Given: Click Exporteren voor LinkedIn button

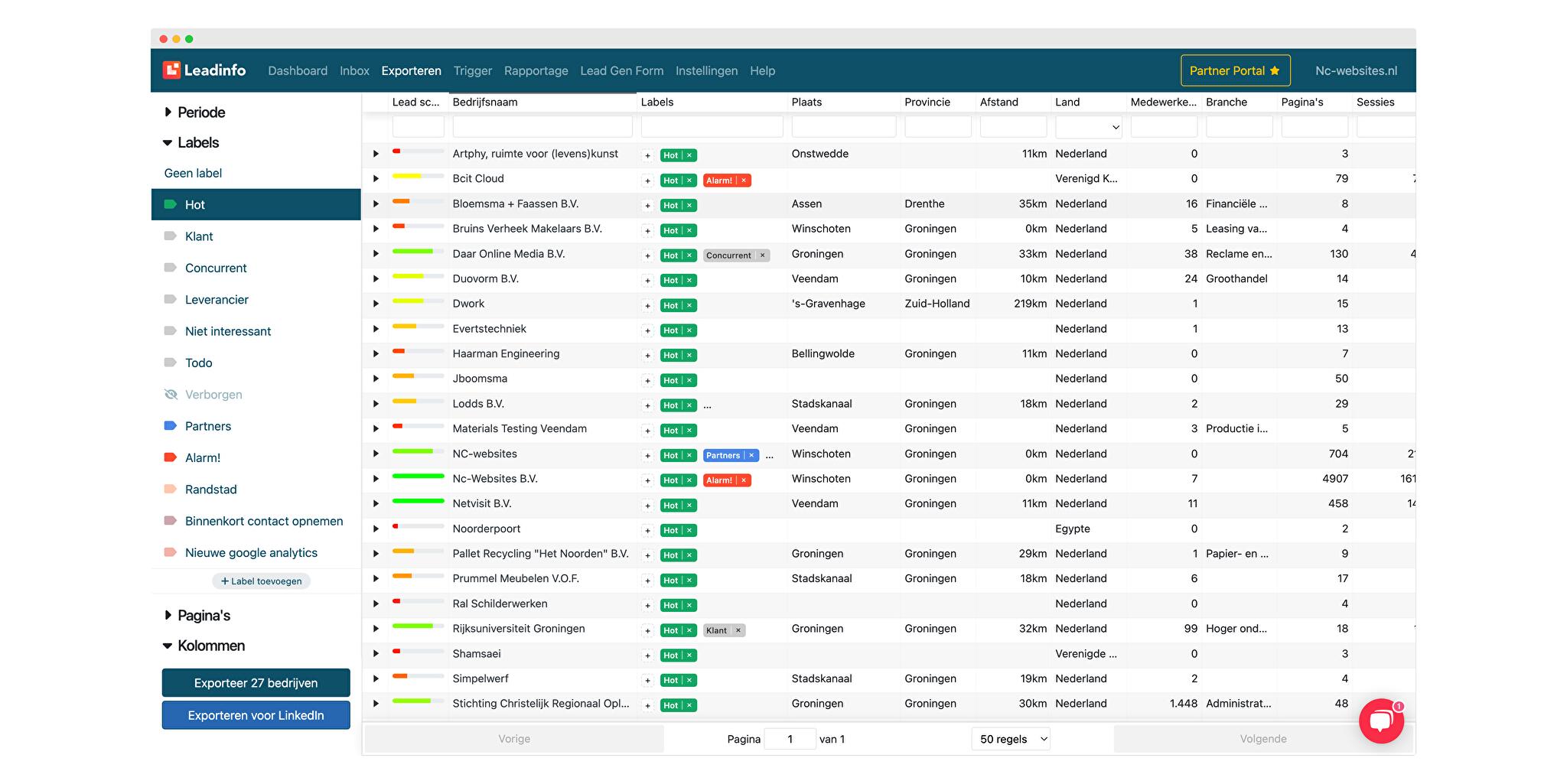Looking at the screenshot, I should tap(256, 715).
